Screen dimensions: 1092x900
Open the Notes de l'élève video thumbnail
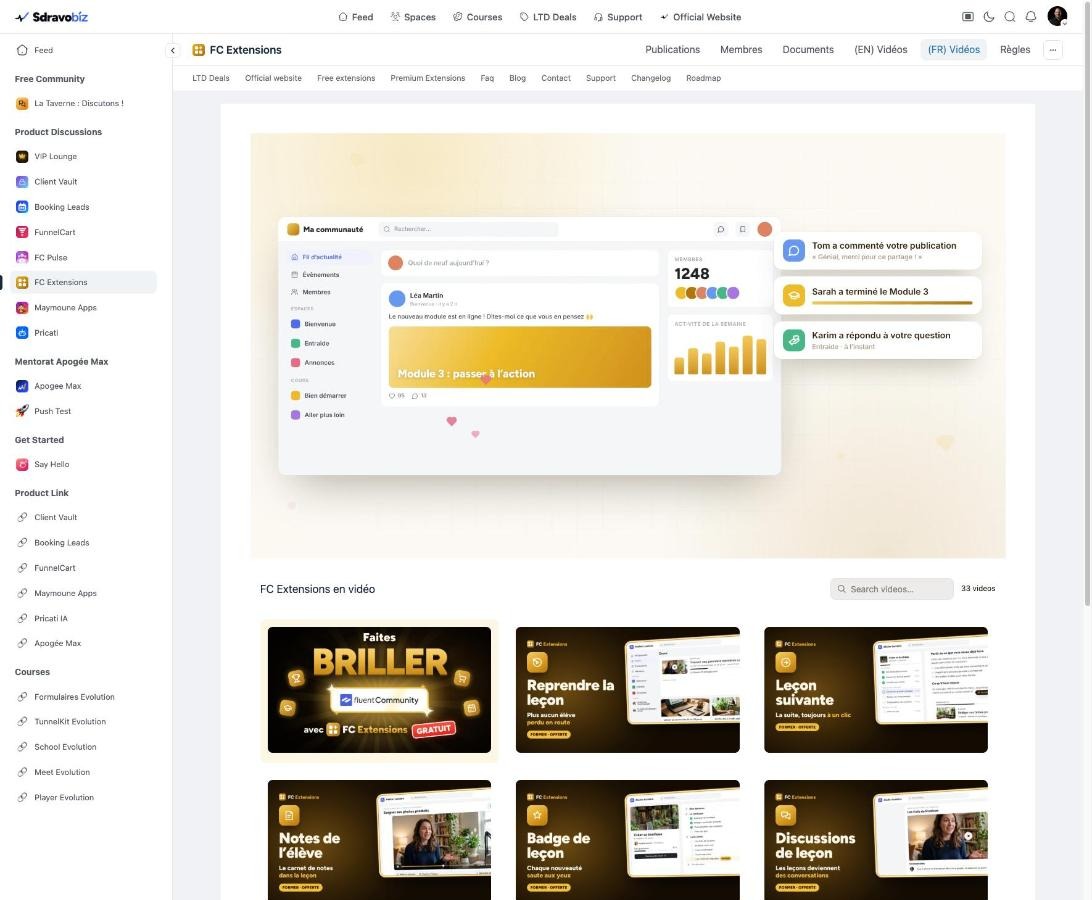point(380,840)
